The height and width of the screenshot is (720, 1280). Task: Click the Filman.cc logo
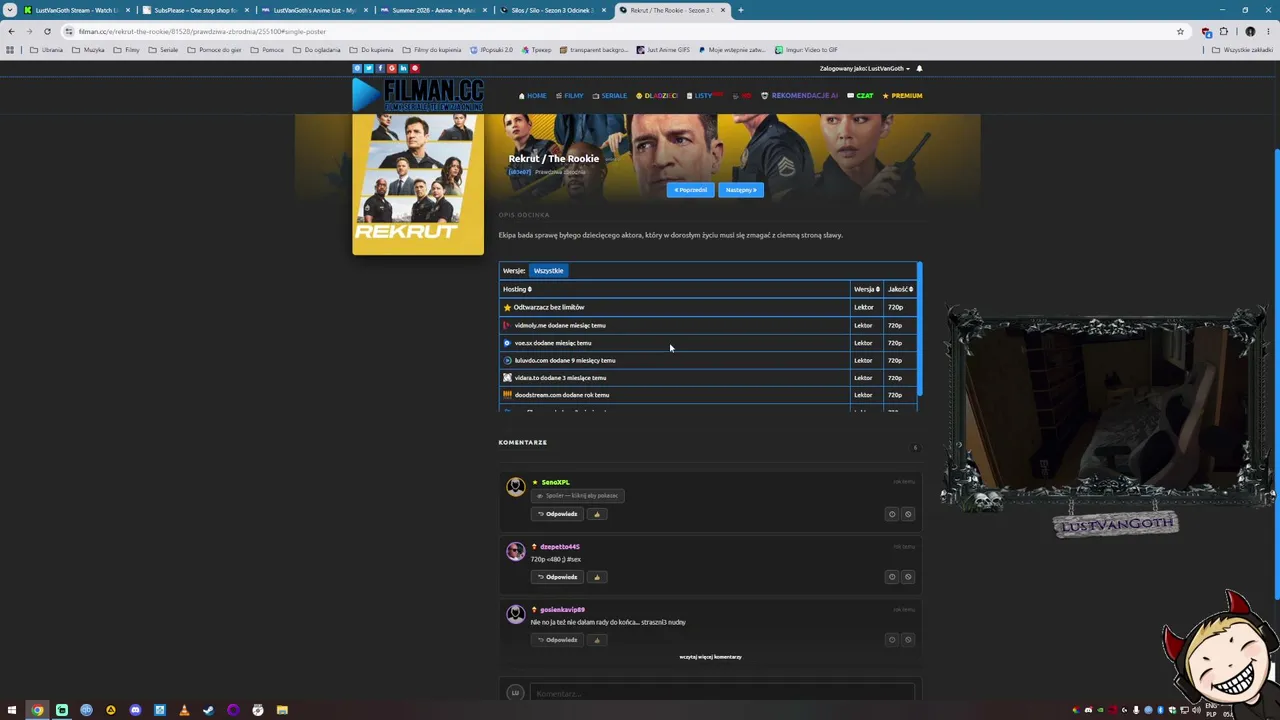coord(418,95)
